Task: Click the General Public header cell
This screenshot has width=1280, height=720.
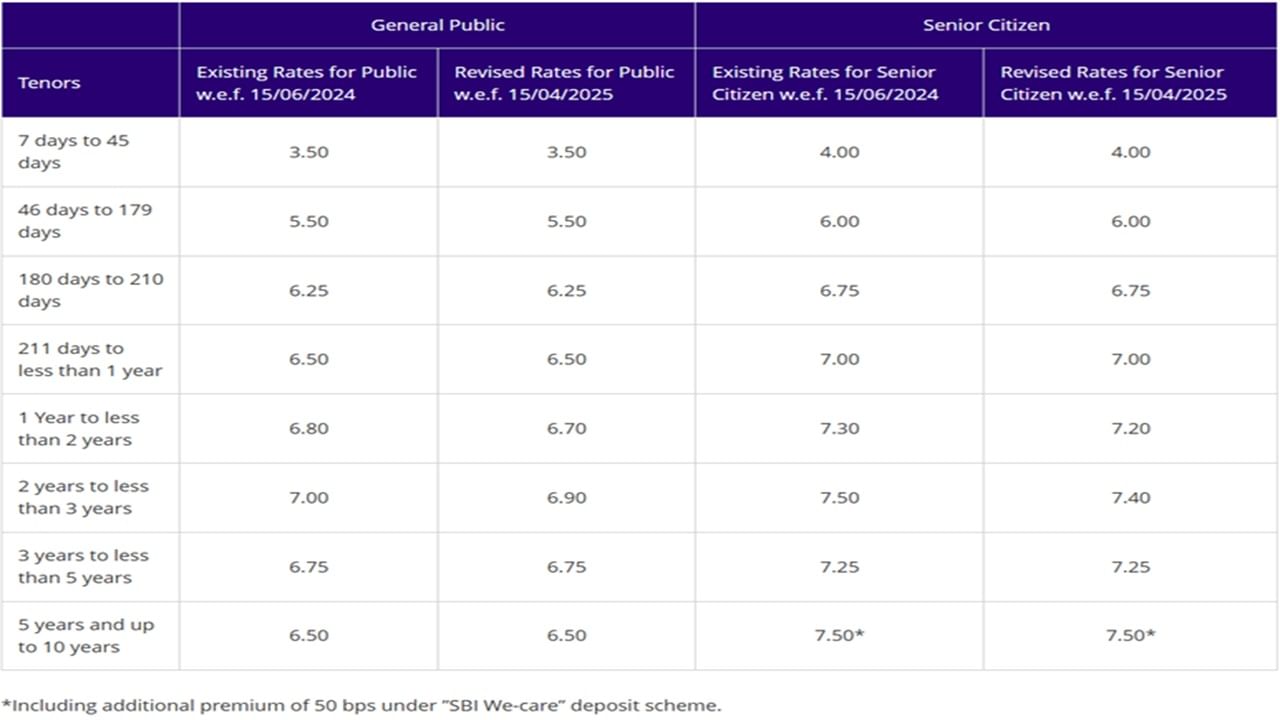Action: (437, 25)
